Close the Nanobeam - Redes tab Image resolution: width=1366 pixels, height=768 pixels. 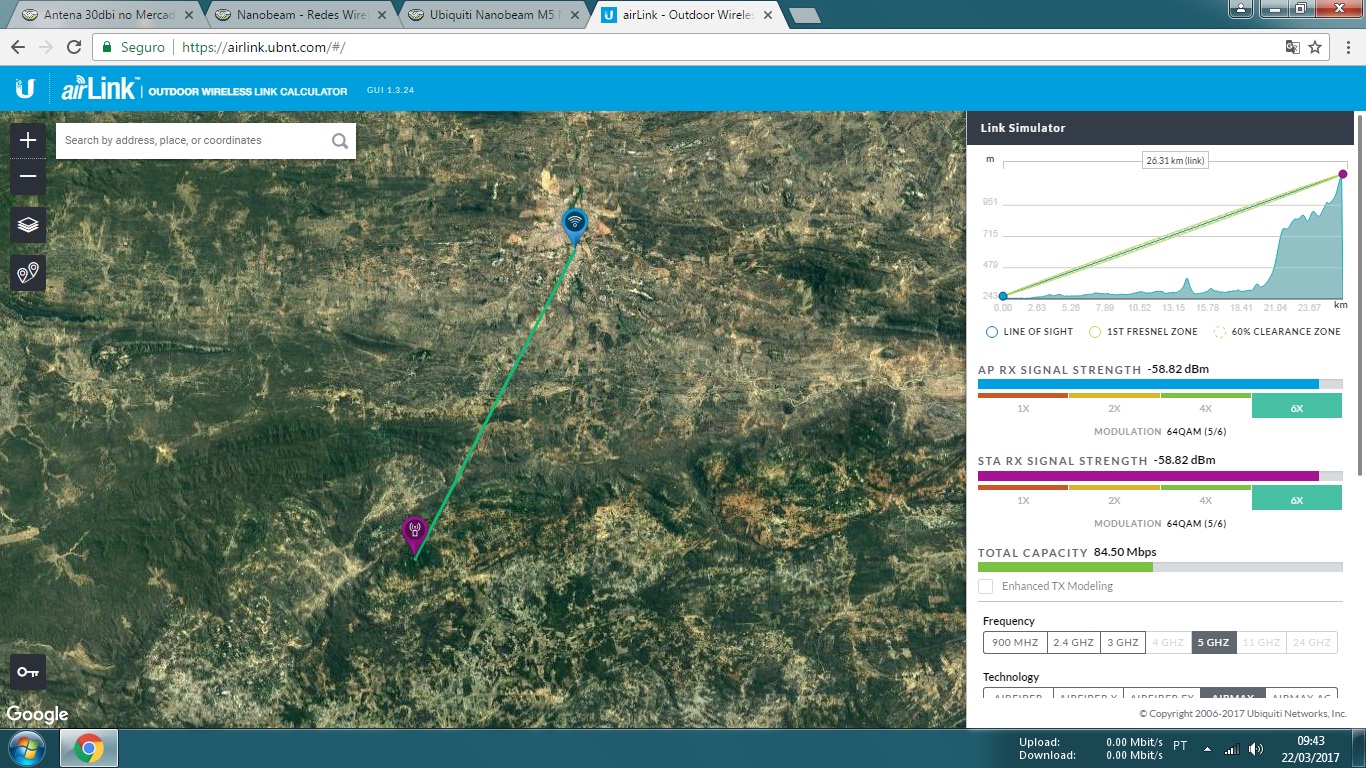click(x=383, y=15)
